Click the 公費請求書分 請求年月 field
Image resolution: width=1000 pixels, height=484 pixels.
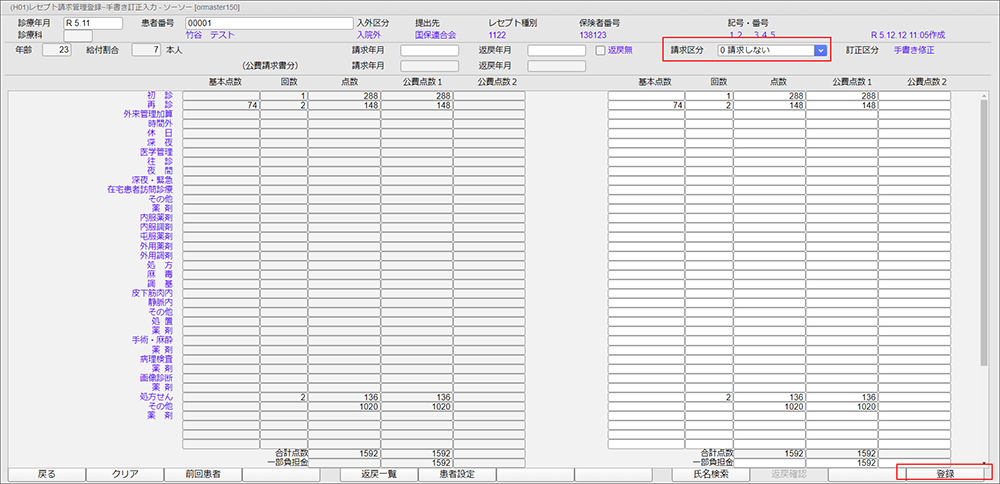point(429,66)
